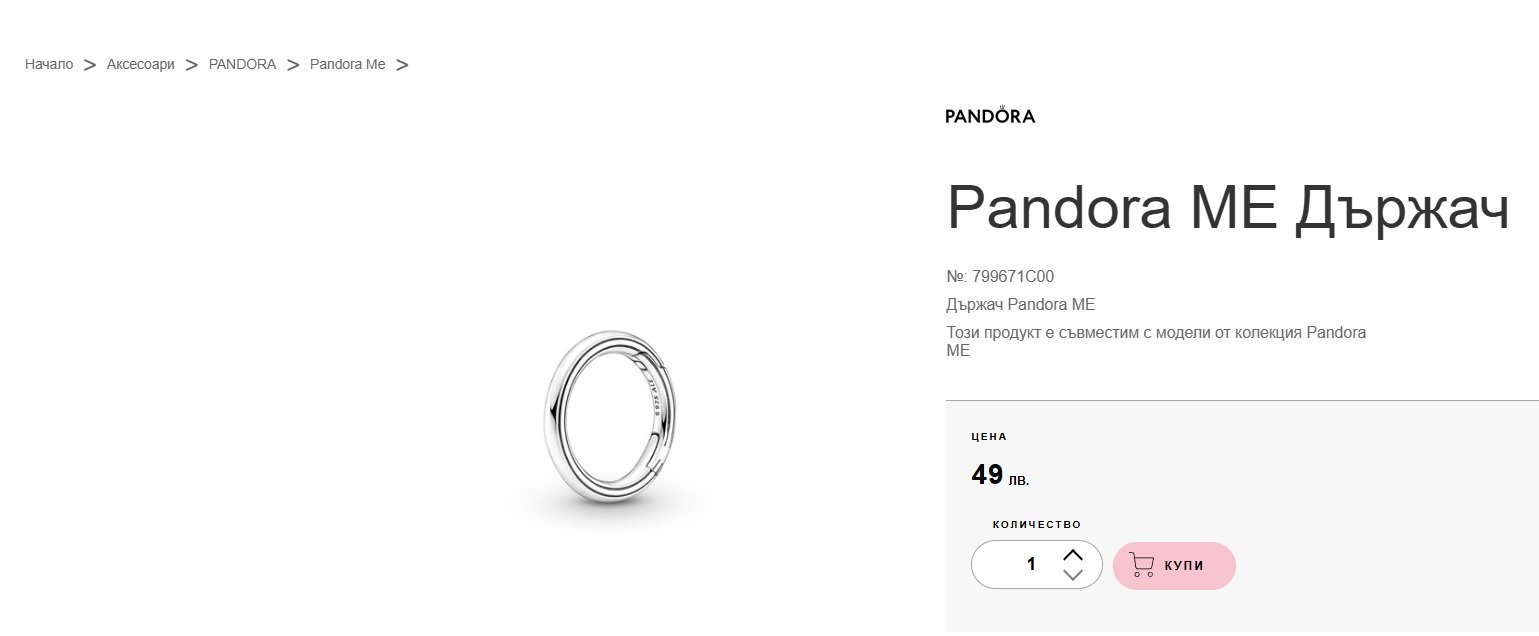Click the chevron after Pandora Me breadcrumb
This screenshot has height=636, width=1539.
tap(402, 65)
